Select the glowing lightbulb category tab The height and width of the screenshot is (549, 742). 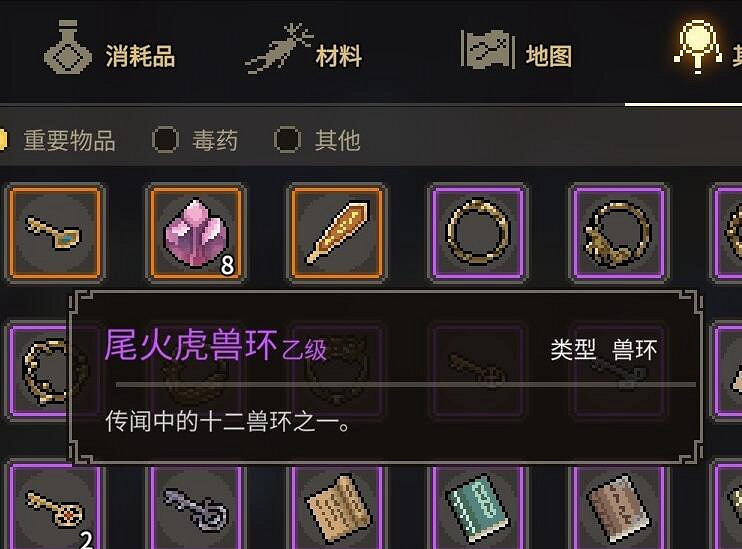[x=706, y=46]
